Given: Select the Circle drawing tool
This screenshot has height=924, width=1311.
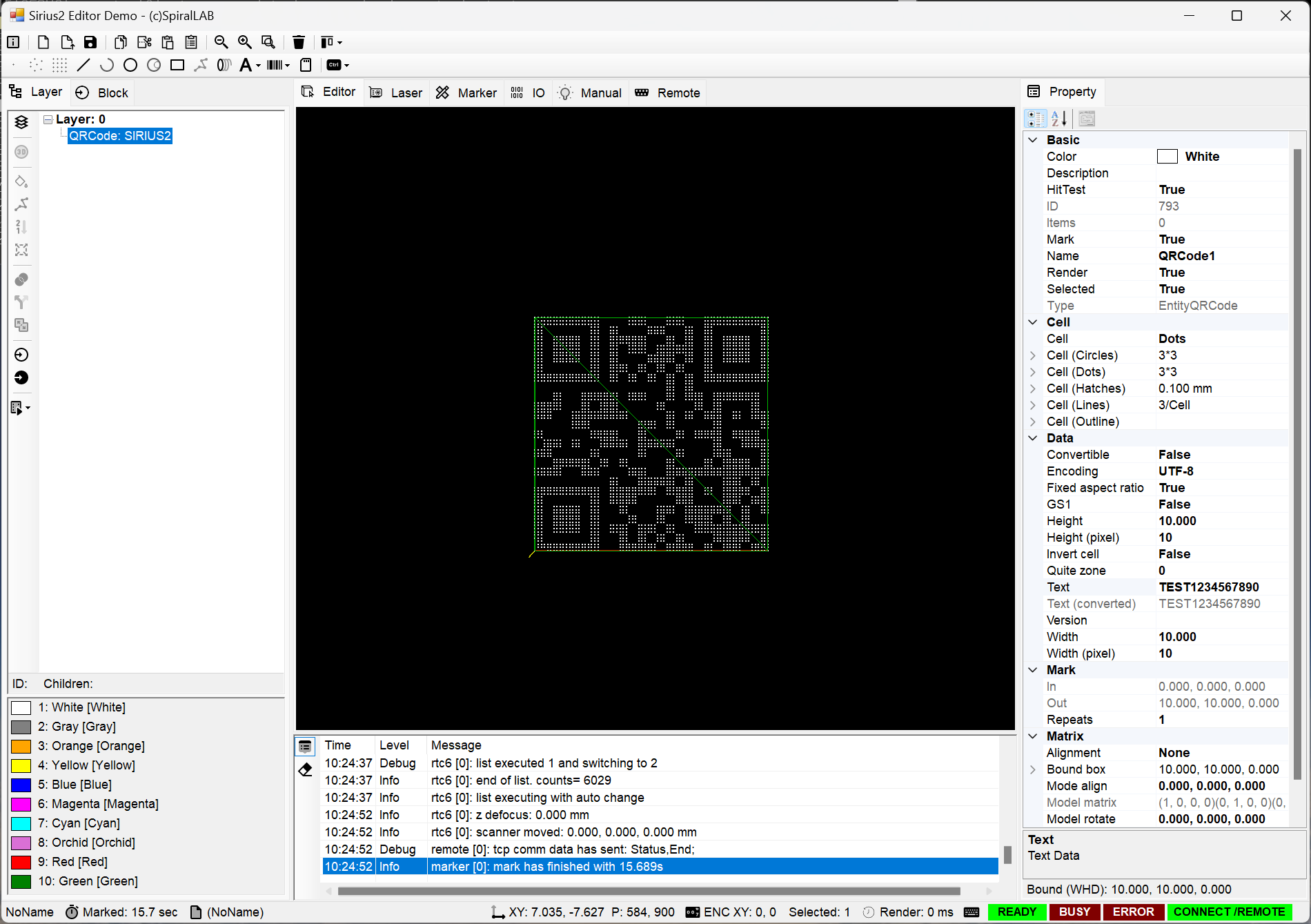Looking at the screenshot, I should click(130, 65).
